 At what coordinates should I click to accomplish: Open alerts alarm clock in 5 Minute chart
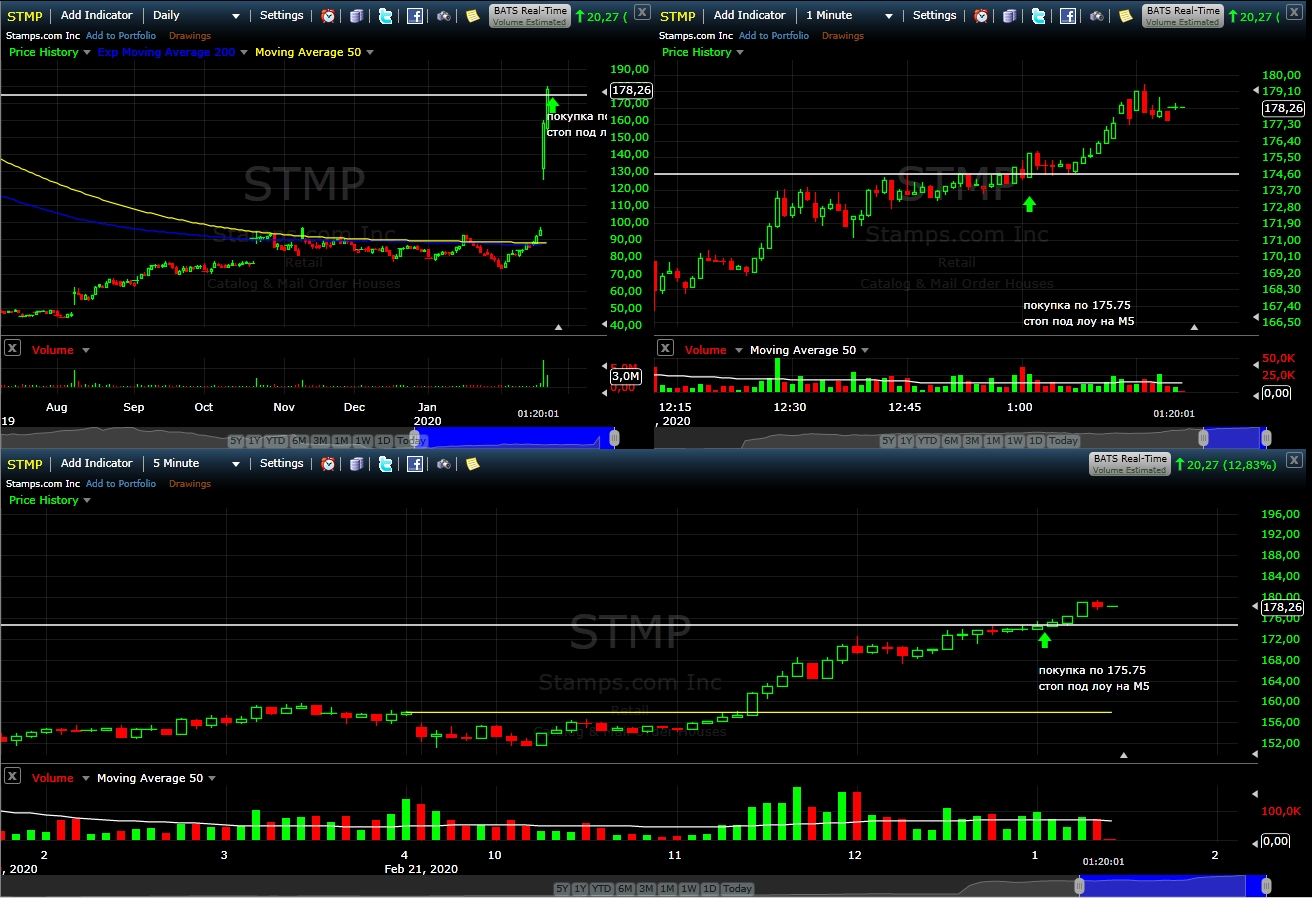pos(328,464)
